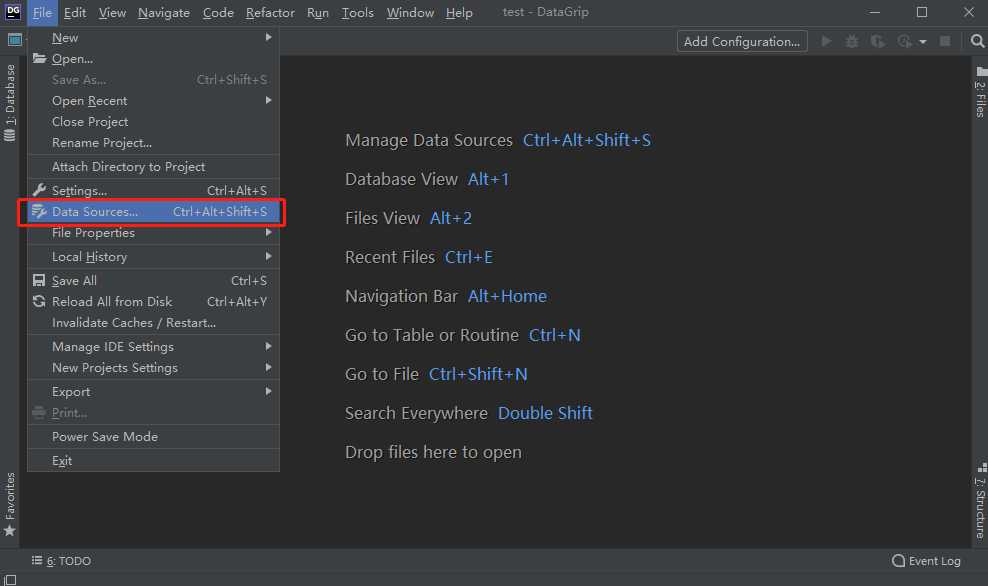Click Save All menu entry
Screen dimensions: 988x586
pyautogui.click(x=153, y=280)
